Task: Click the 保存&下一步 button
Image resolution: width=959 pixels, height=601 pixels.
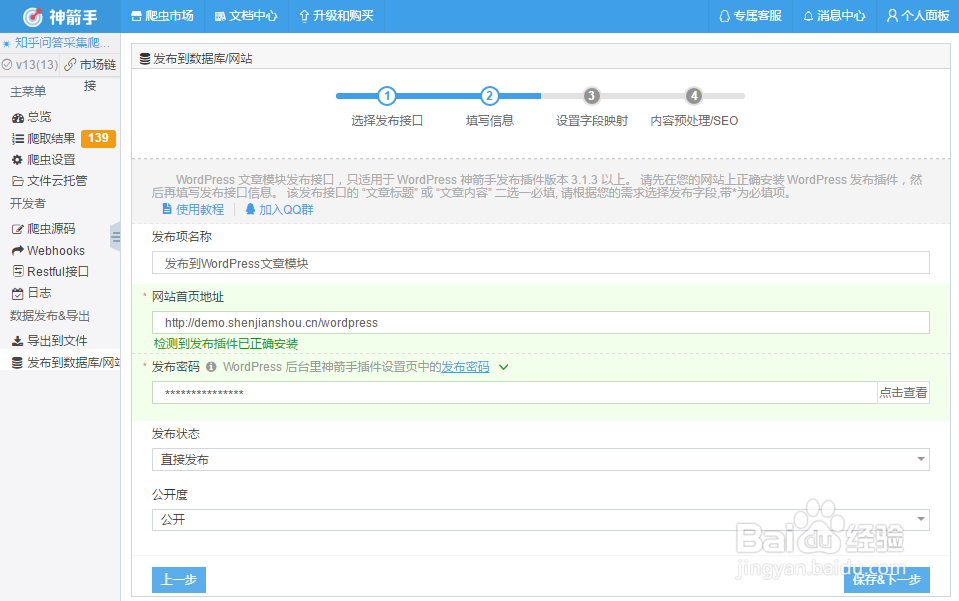Action: 887,580
